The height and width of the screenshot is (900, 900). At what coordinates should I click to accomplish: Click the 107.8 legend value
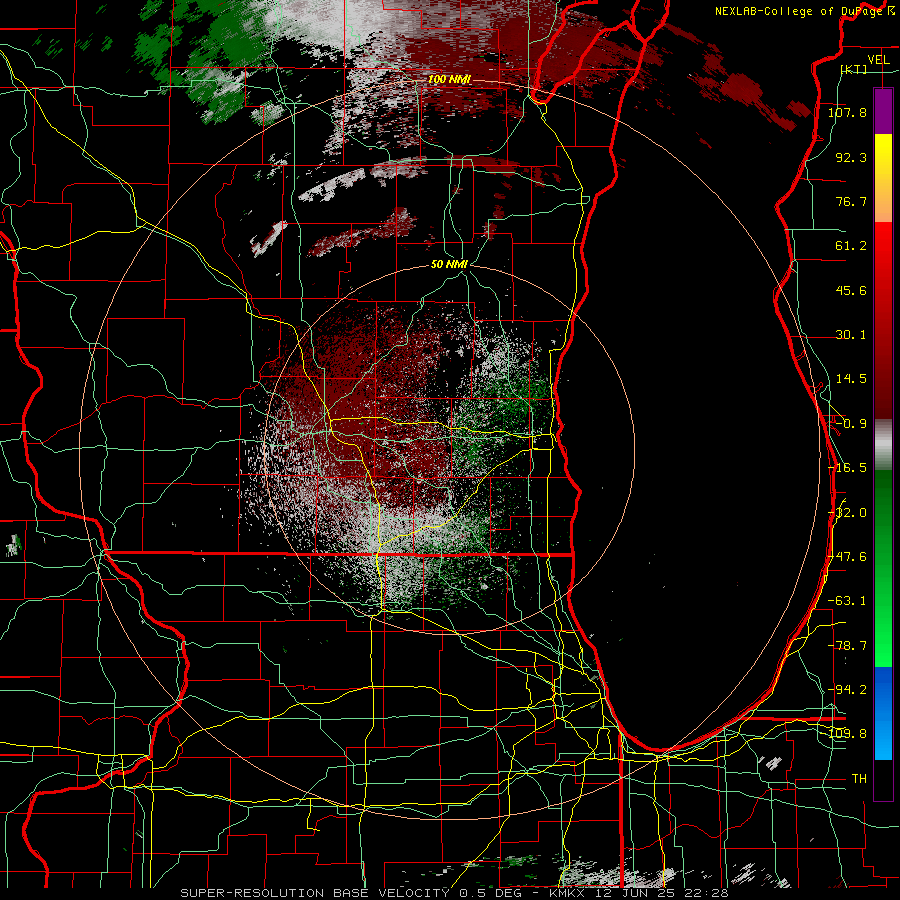[847, 112]
